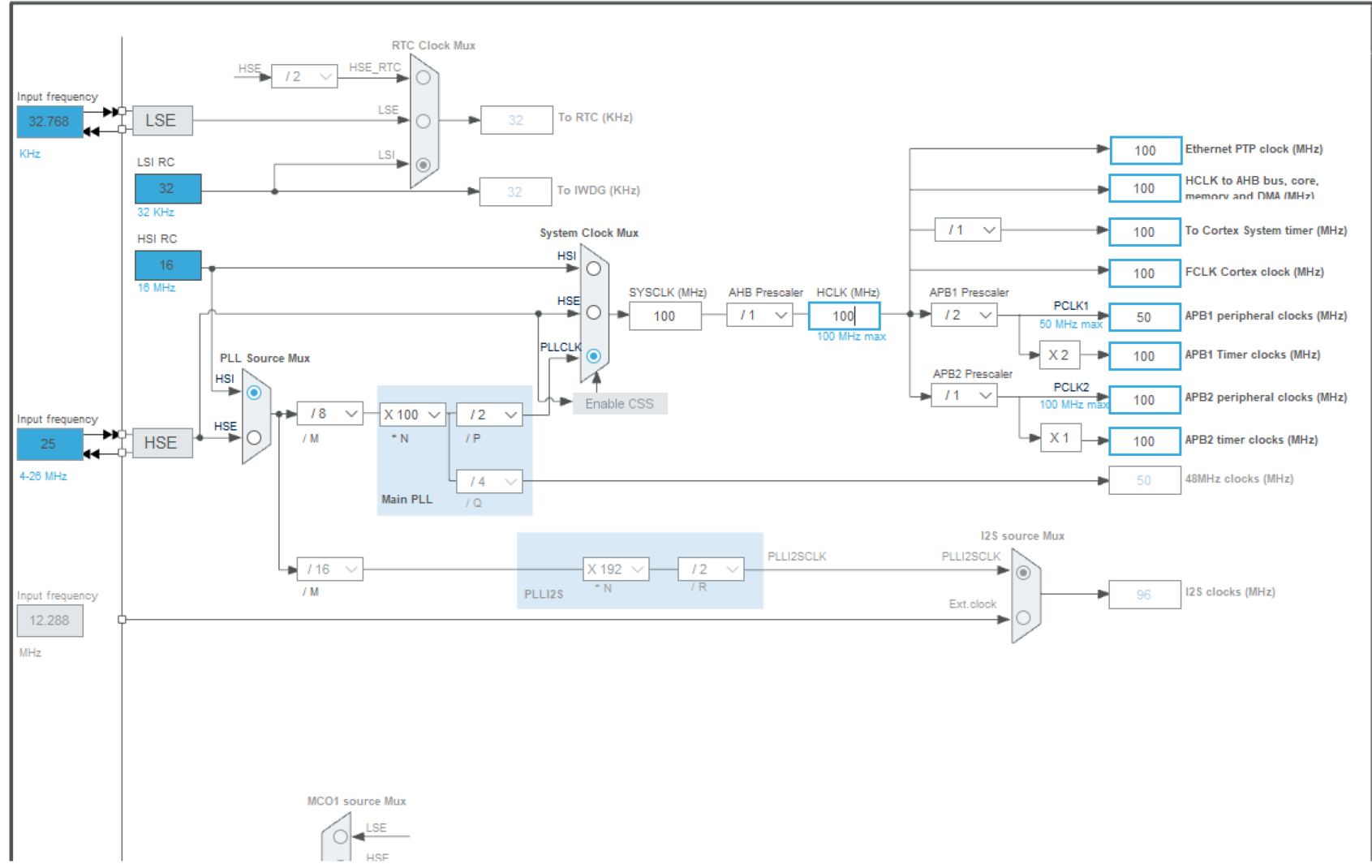1372x868 pixels.
Task: Open the PLLI2S X 192 multiplier dropdown
Action: (616, 569)
